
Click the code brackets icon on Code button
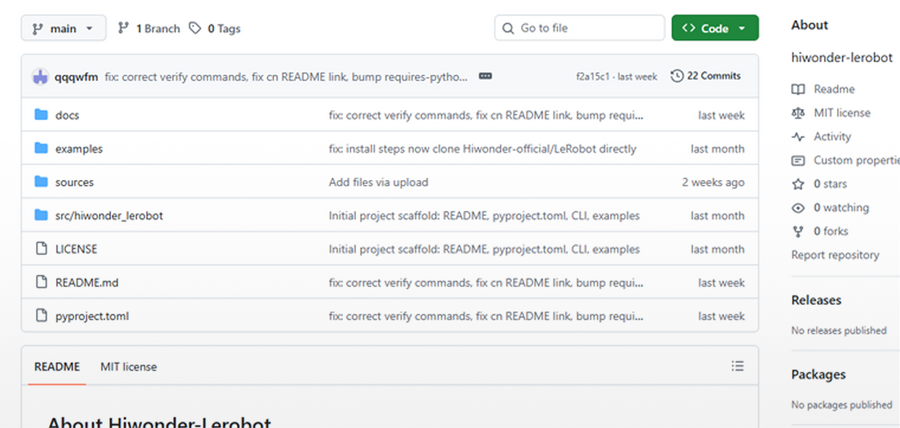pos(689,28)
